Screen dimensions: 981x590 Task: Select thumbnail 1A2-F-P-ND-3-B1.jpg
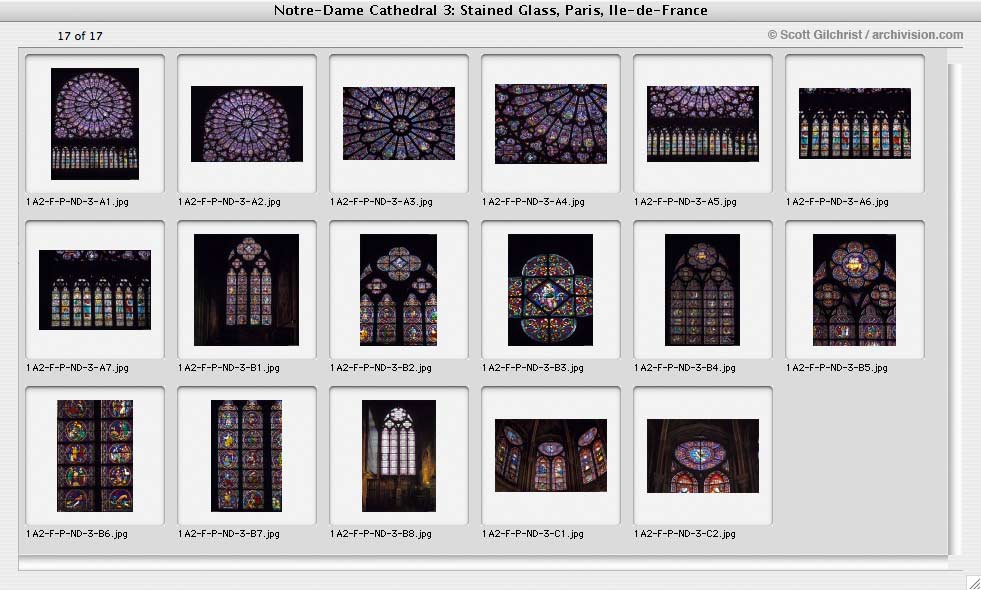pyautogui.click(x=247, y=290)
